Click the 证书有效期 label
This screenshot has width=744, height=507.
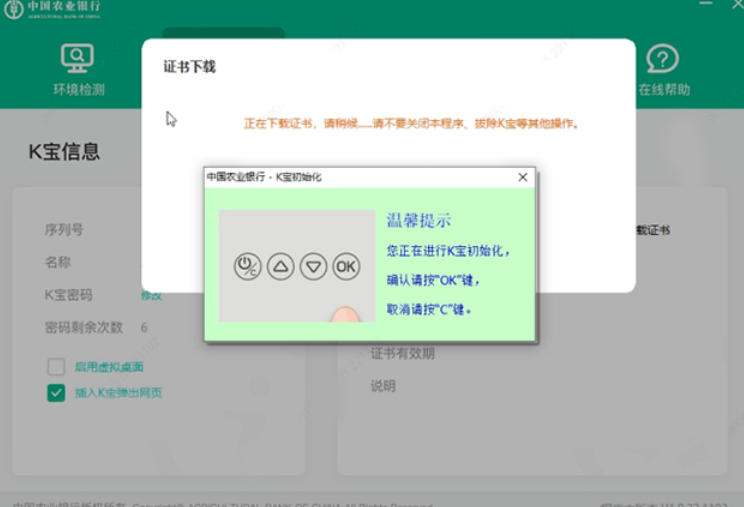(402, 353)
